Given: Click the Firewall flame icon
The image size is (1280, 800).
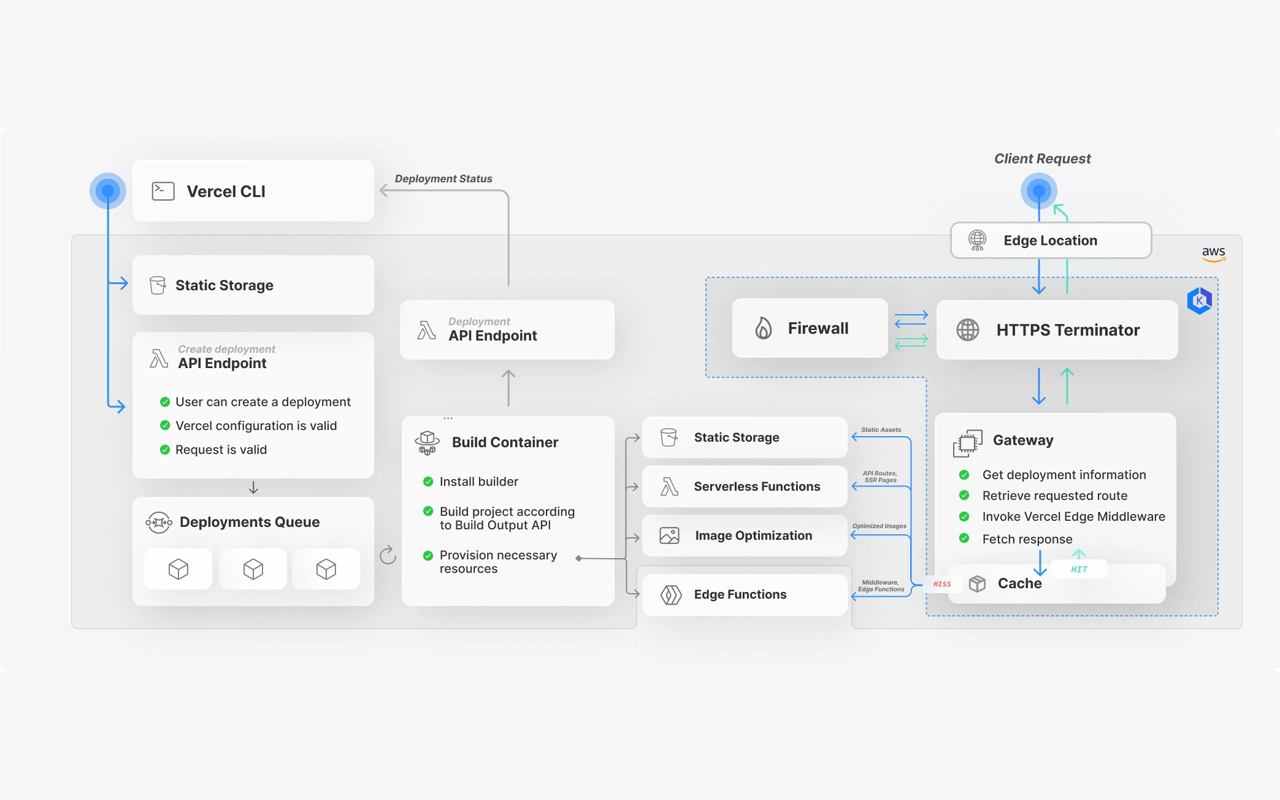Looking at the screenshot, I should (763, 328).
